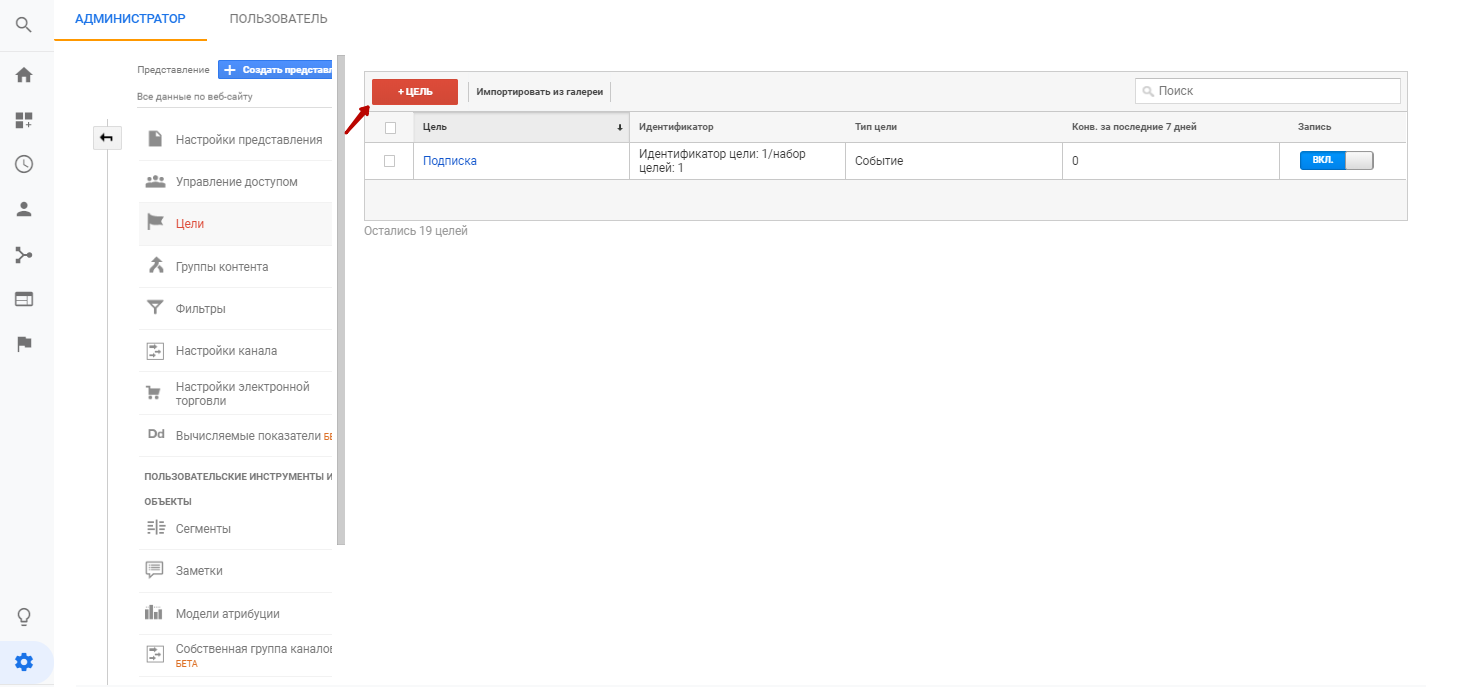Open Acquisition branching icon in sidebar
1478x687 pixels.
[24, 254]
